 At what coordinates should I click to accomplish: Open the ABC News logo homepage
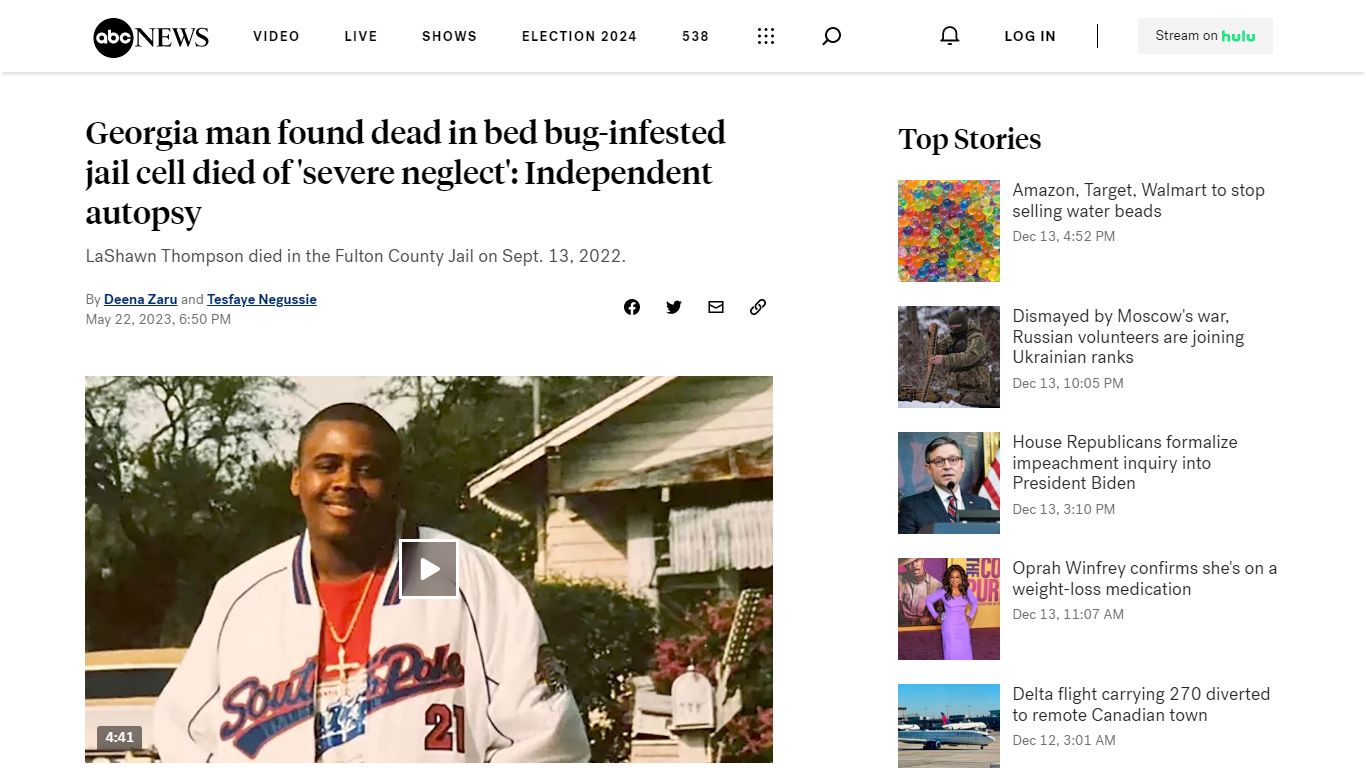point(151,37)
